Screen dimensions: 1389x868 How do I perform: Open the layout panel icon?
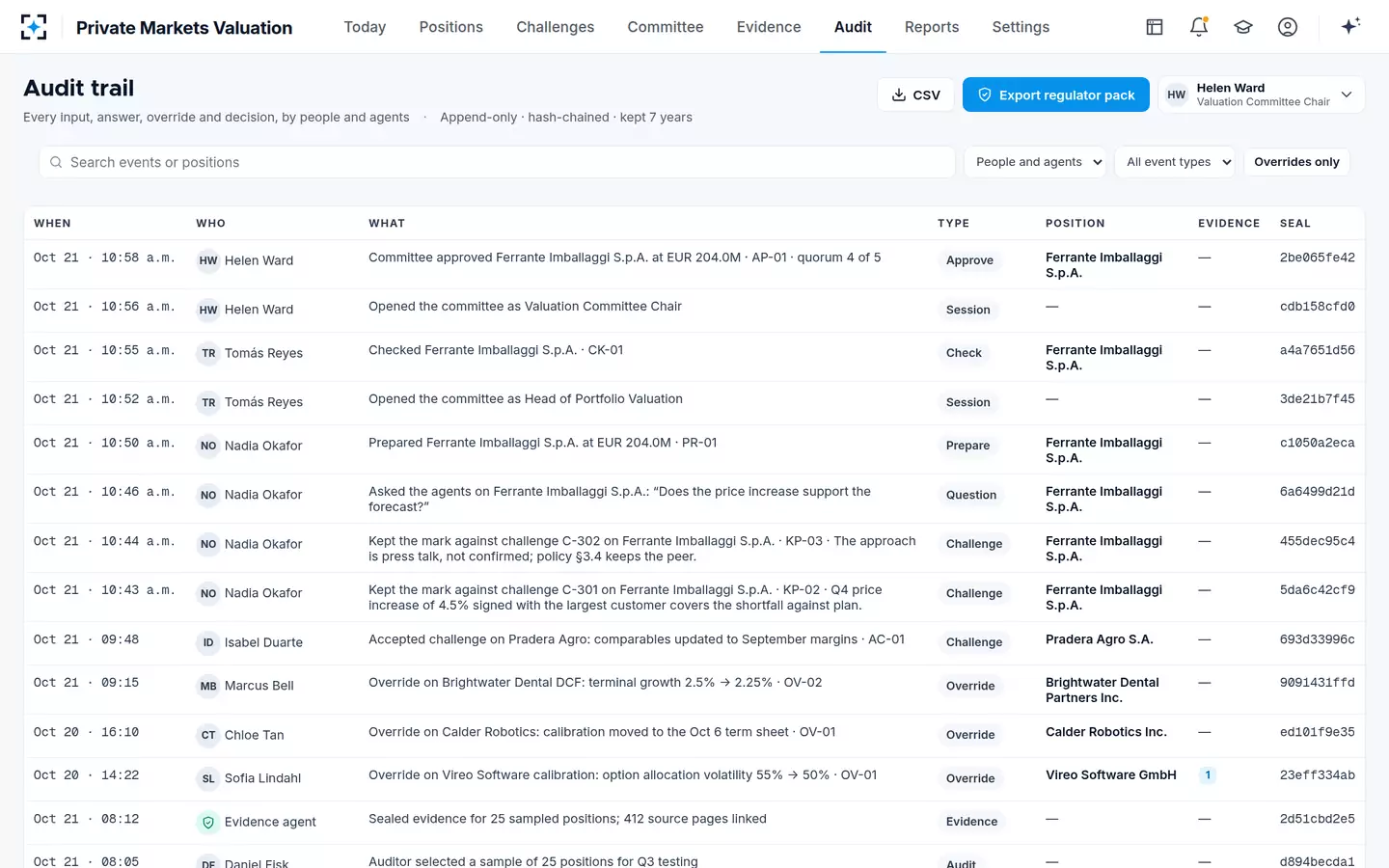pyautogui.click(x=1155, y=27)
